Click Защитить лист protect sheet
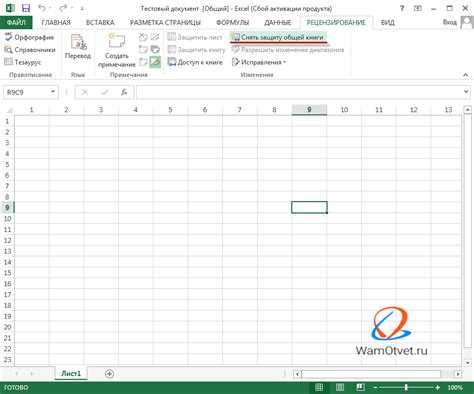The height and width of the screenshot is (394, 474). click(x=195, y=37)
